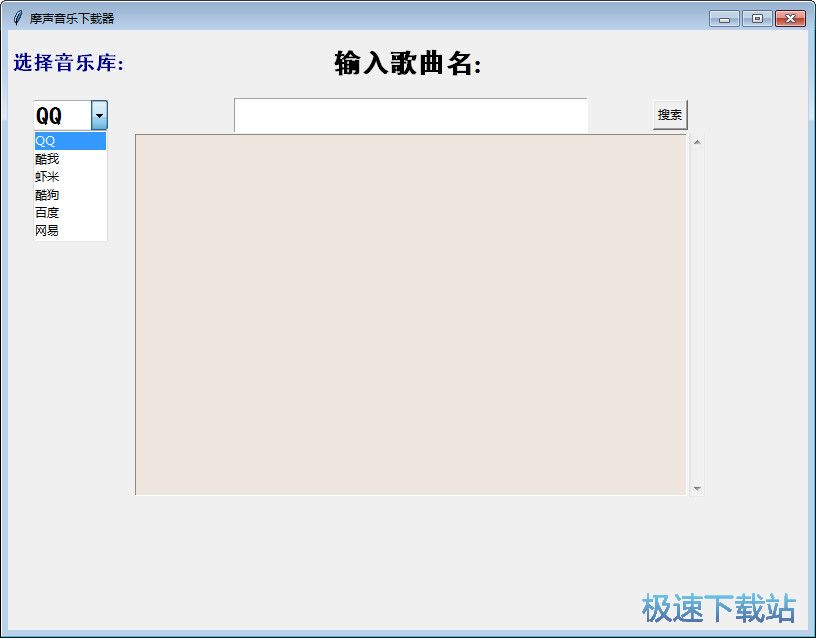This screenshot has height=638, width=816.
Task: Choose 虾米 from the music library list
Action: pos(69,177)
